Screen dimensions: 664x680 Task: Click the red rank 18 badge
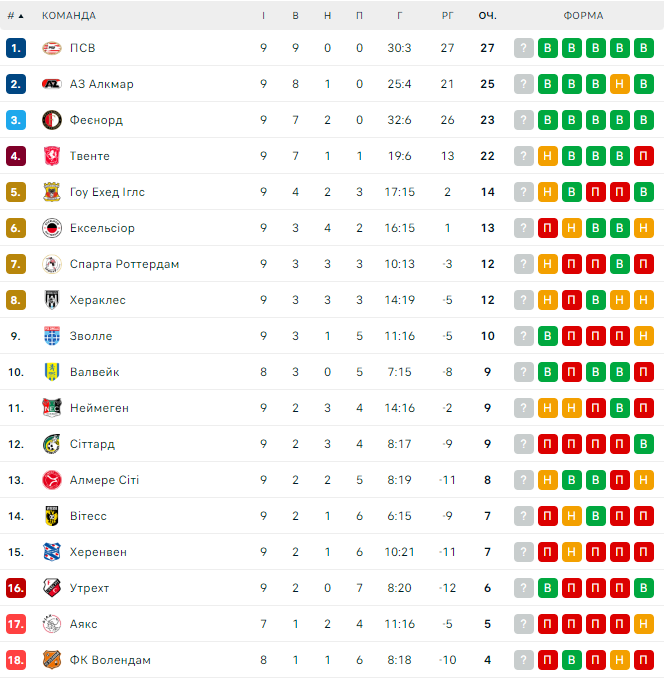[x=15, y=660]
